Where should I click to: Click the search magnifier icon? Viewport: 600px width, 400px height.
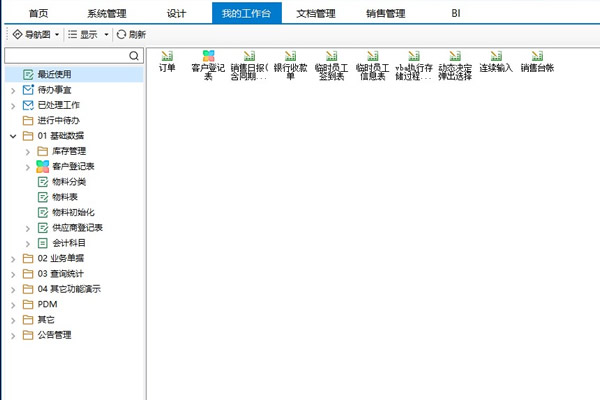click(134, 57)
